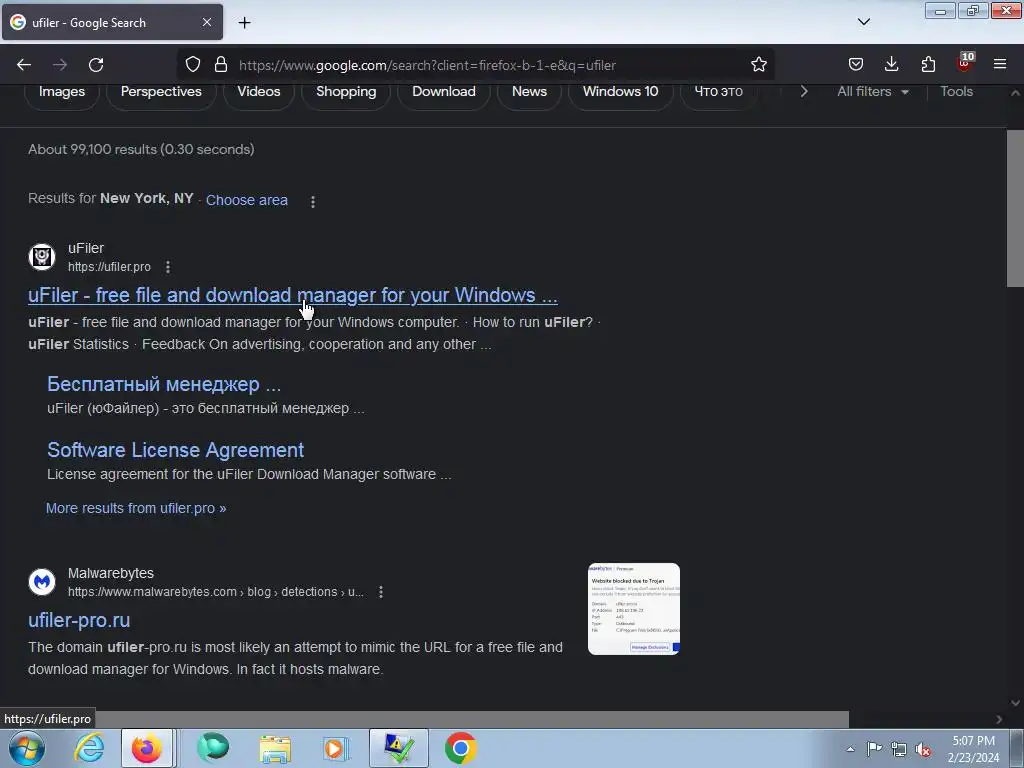This screenshot has width=1024, height=768.
Task: Open Google Chrome taskbar icon
Action: [x=460, y=748]
